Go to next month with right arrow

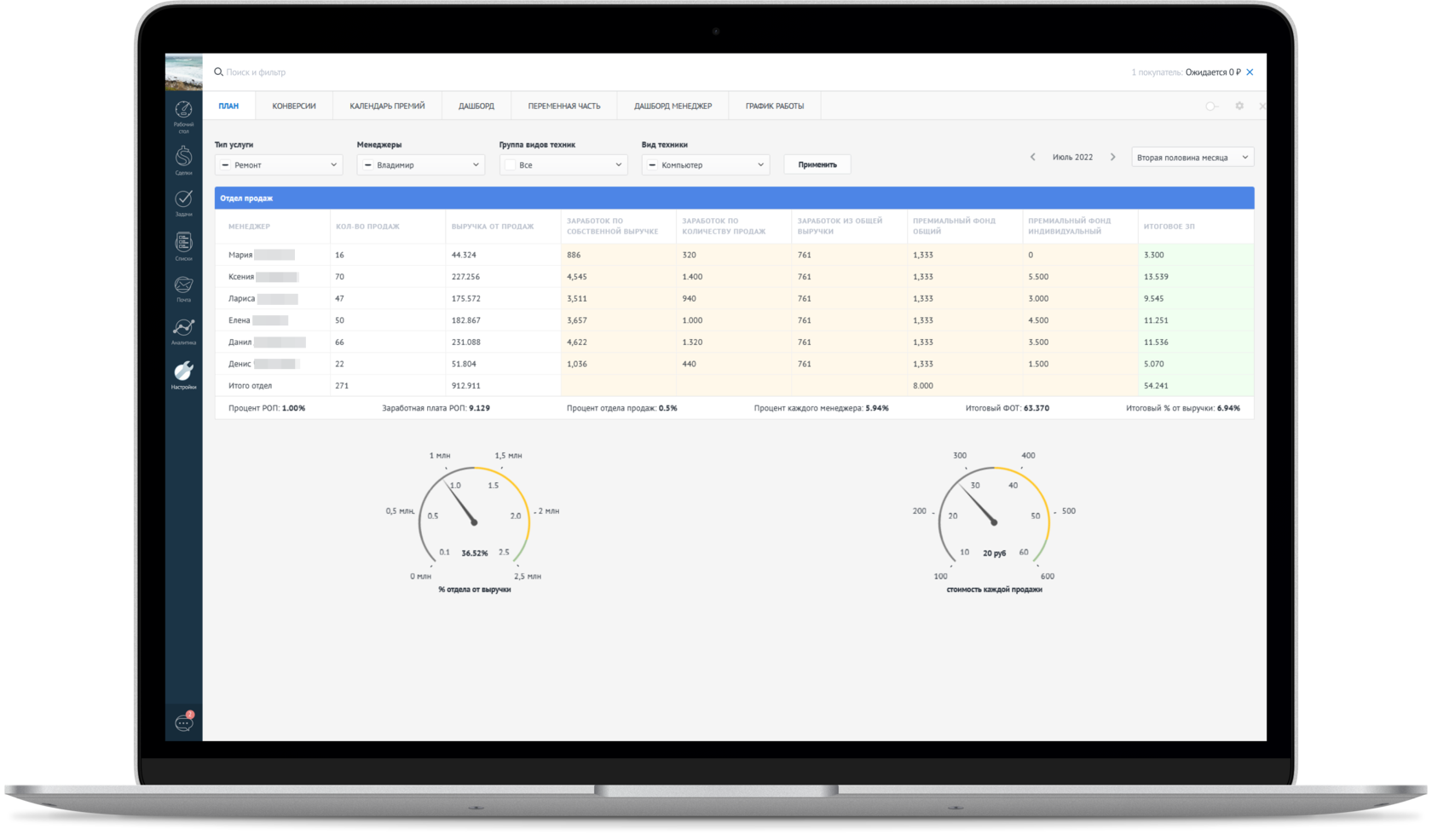tap(1113, 157)
